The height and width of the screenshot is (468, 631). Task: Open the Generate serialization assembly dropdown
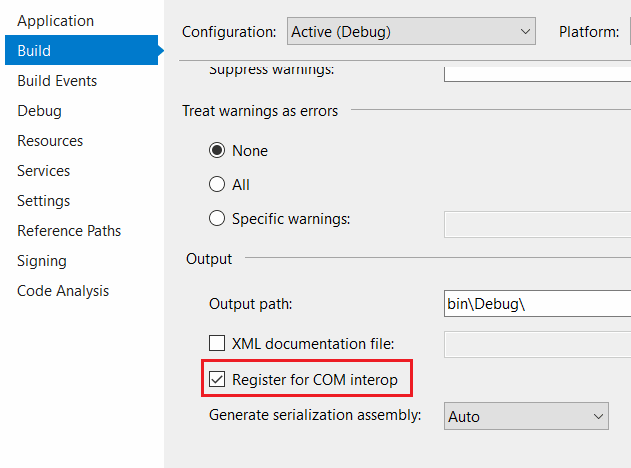[x=526, y=416]
